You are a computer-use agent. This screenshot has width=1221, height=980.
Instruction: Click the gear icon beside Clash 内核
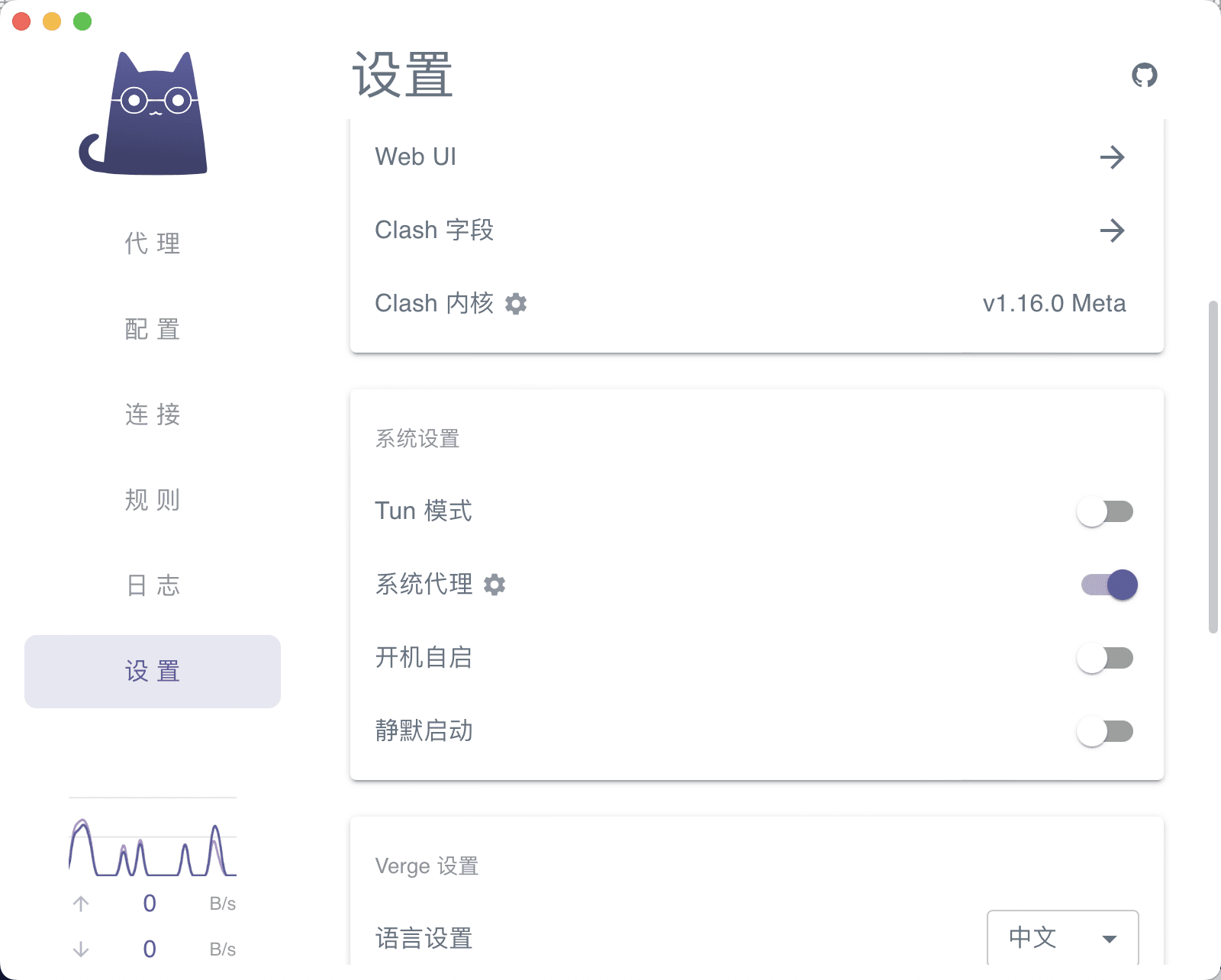[x=516, y=304]
